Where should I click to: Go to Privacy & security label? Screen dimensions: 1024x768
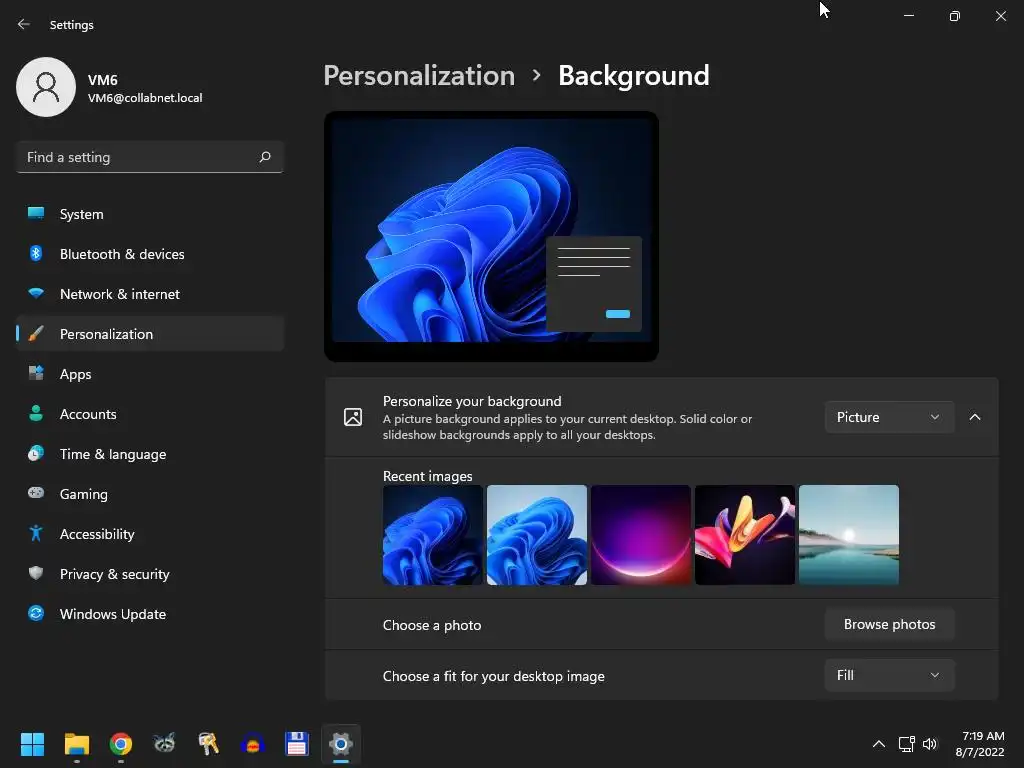tap(114, 574)
